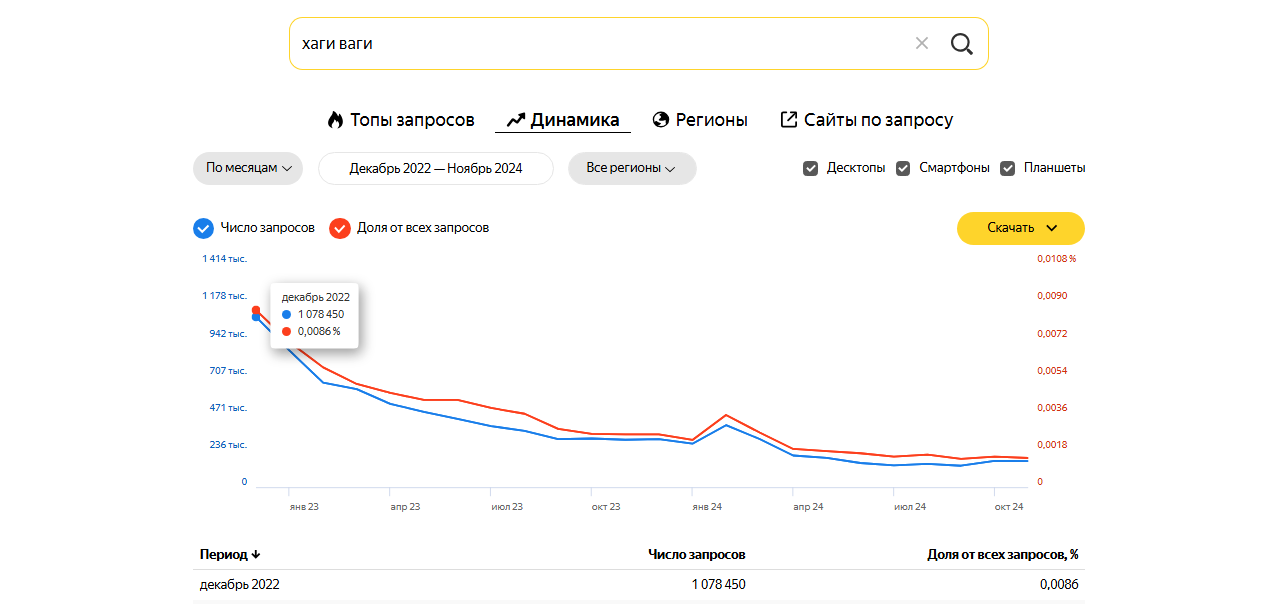
Task: Click the globe icon beside Регионы
Action: (x=660, y=120)
